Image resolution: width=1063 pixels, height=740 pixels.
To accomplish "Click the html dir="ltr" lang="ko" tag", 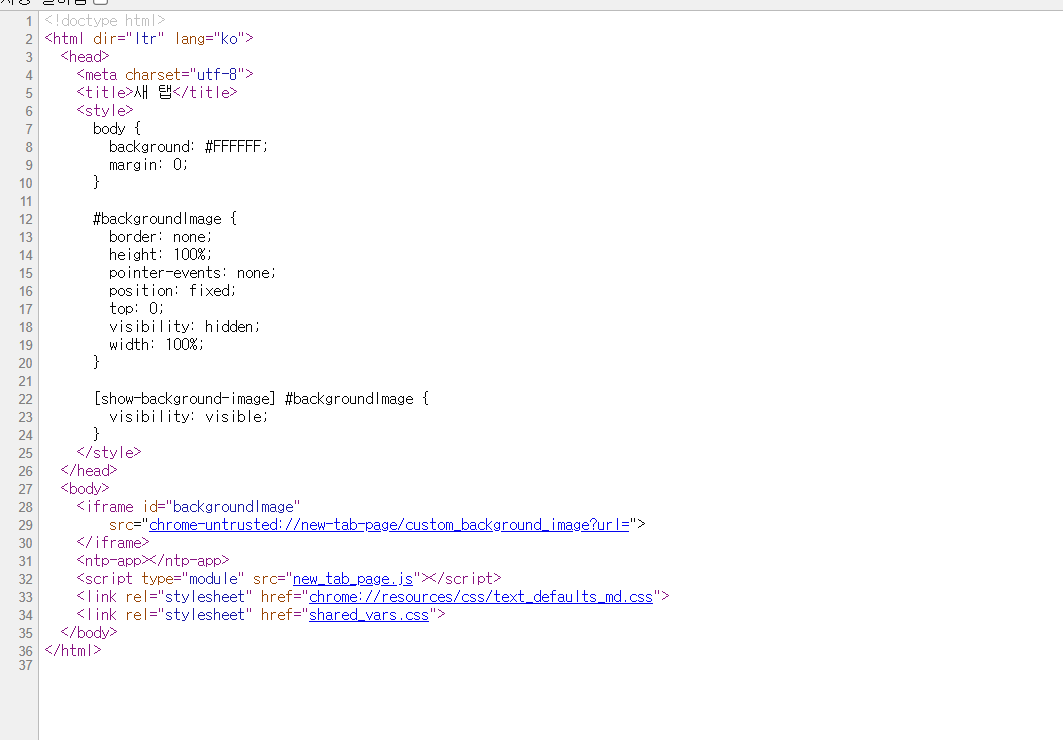I will click(x=149, y=39).
